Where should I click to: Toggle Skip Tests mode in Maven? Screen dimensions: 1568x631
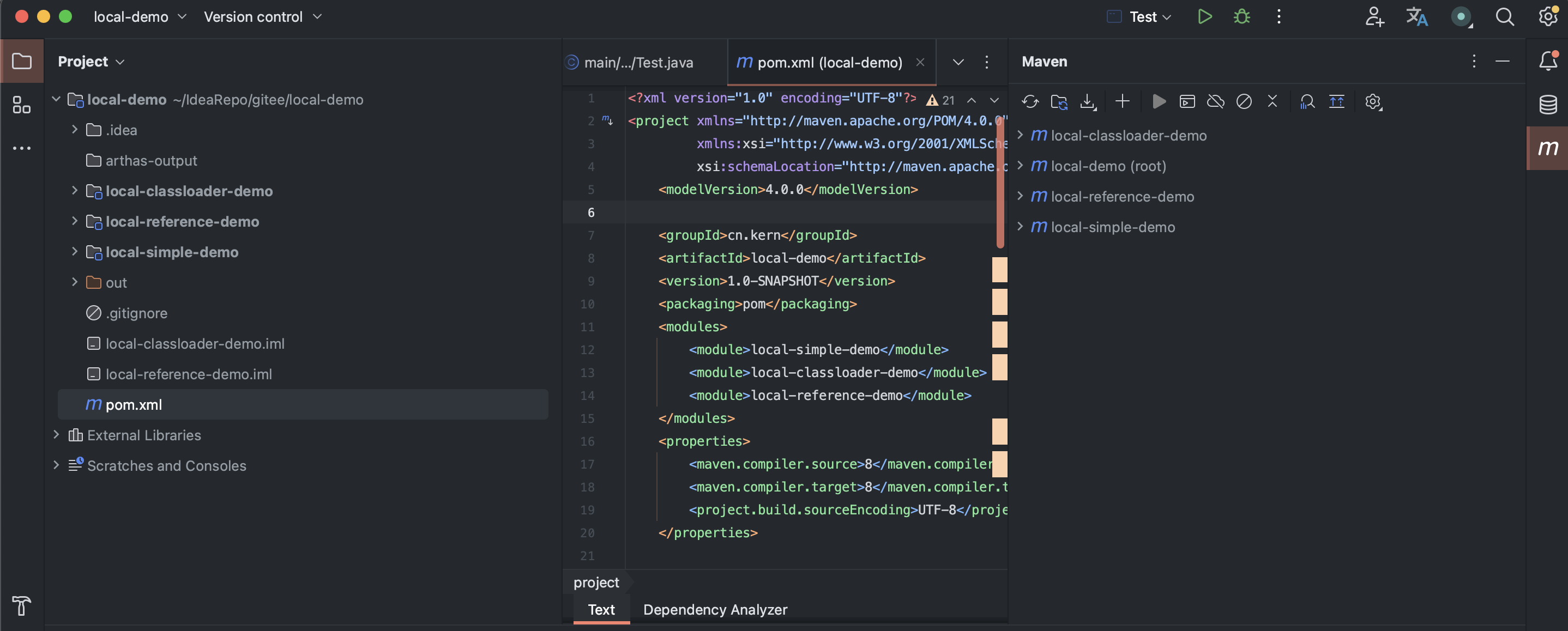(1244, 101)
